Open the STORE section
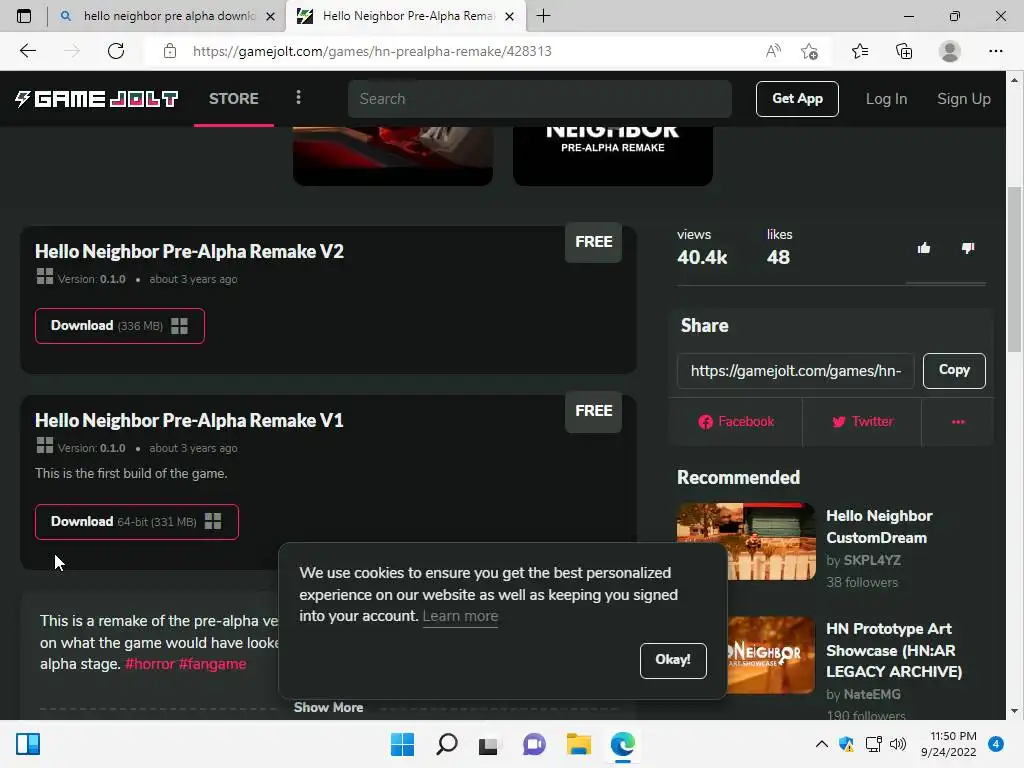 pyautogui.click(x=234, y=99)
